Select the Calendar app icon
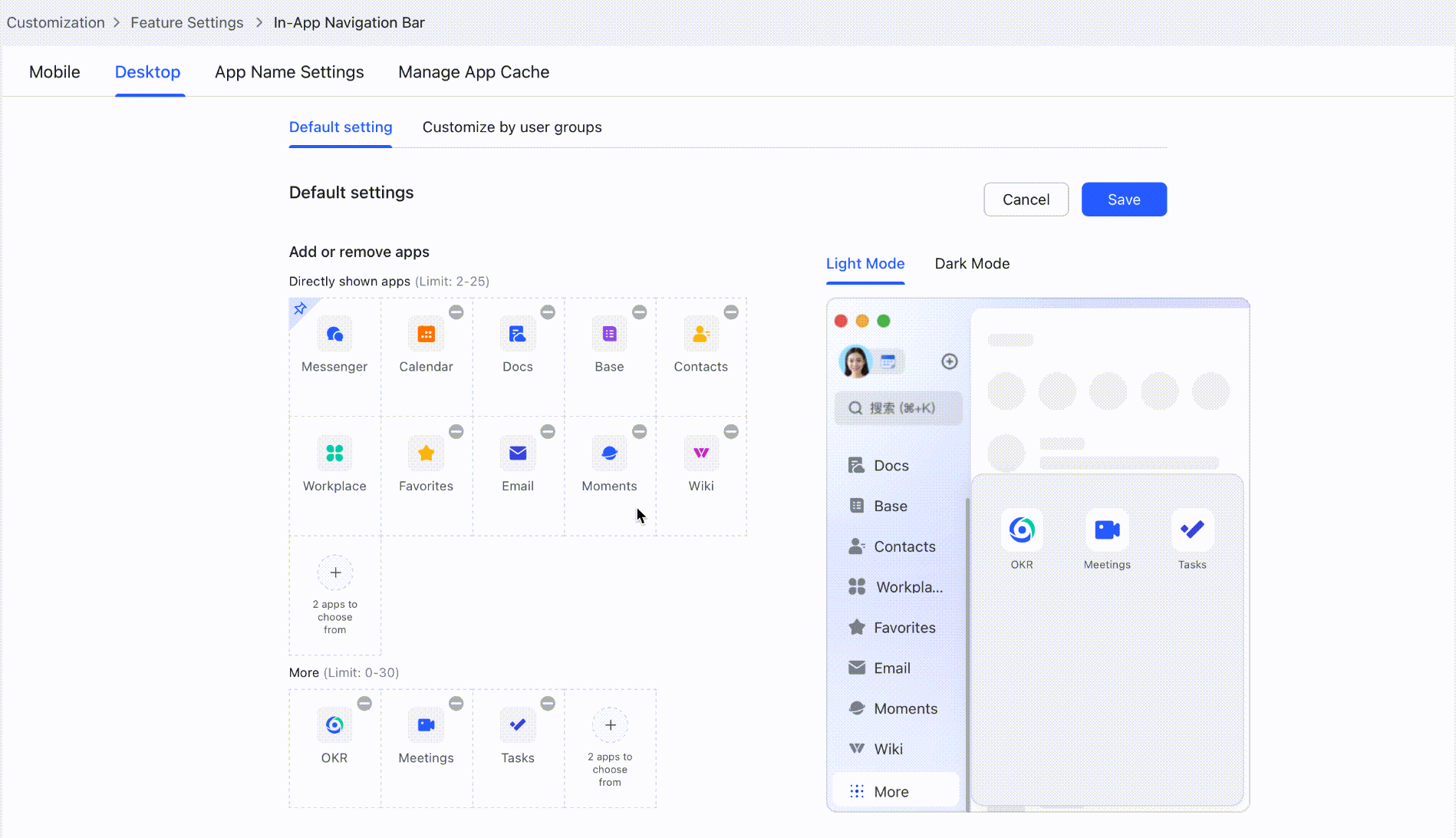 pos(426,334)
